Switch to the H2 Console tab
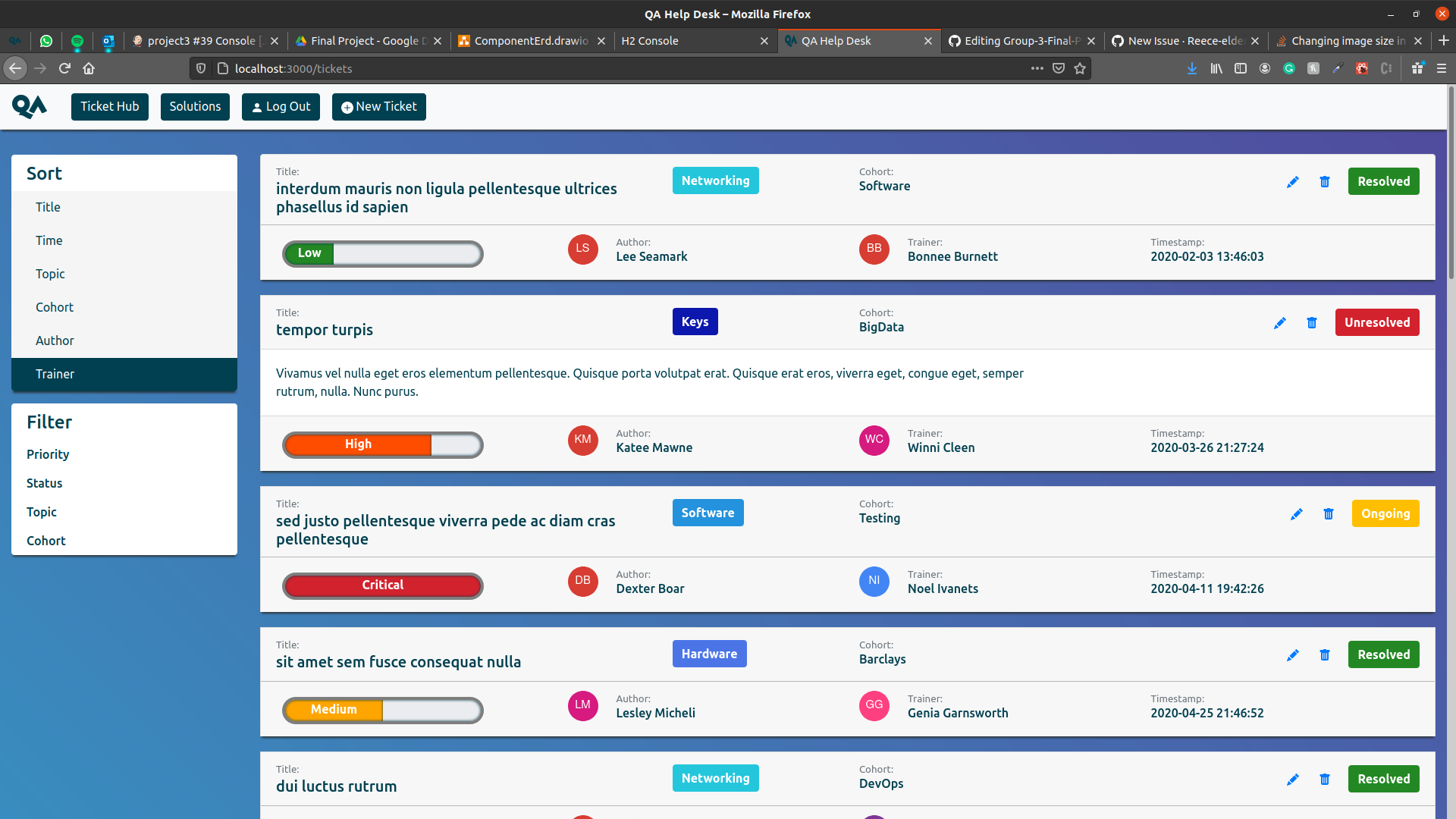1456x819 pixels. (695, 41)
